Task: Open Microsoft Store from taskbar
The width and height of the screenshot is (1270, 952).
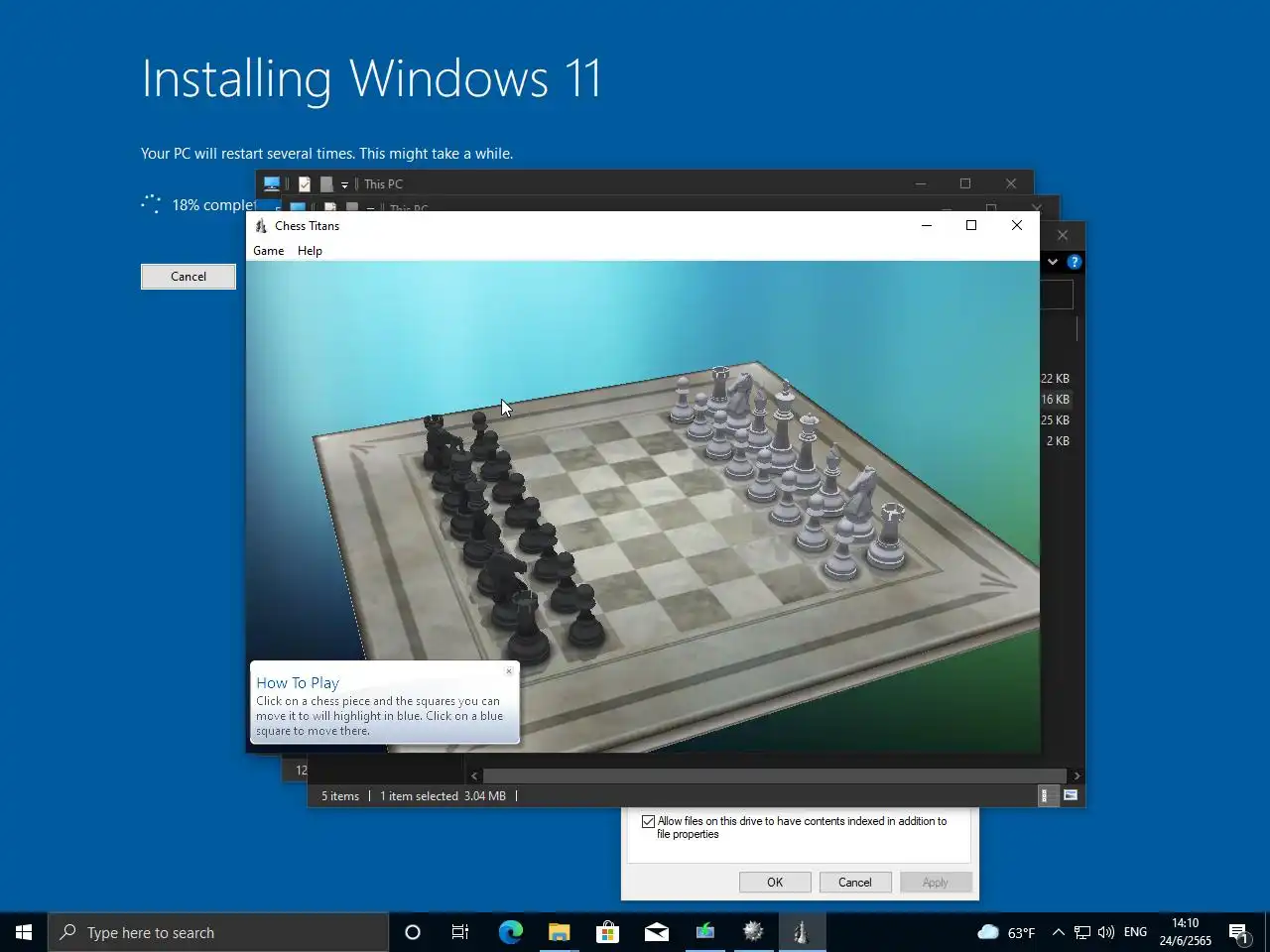Action: click(x=607, y=932)
